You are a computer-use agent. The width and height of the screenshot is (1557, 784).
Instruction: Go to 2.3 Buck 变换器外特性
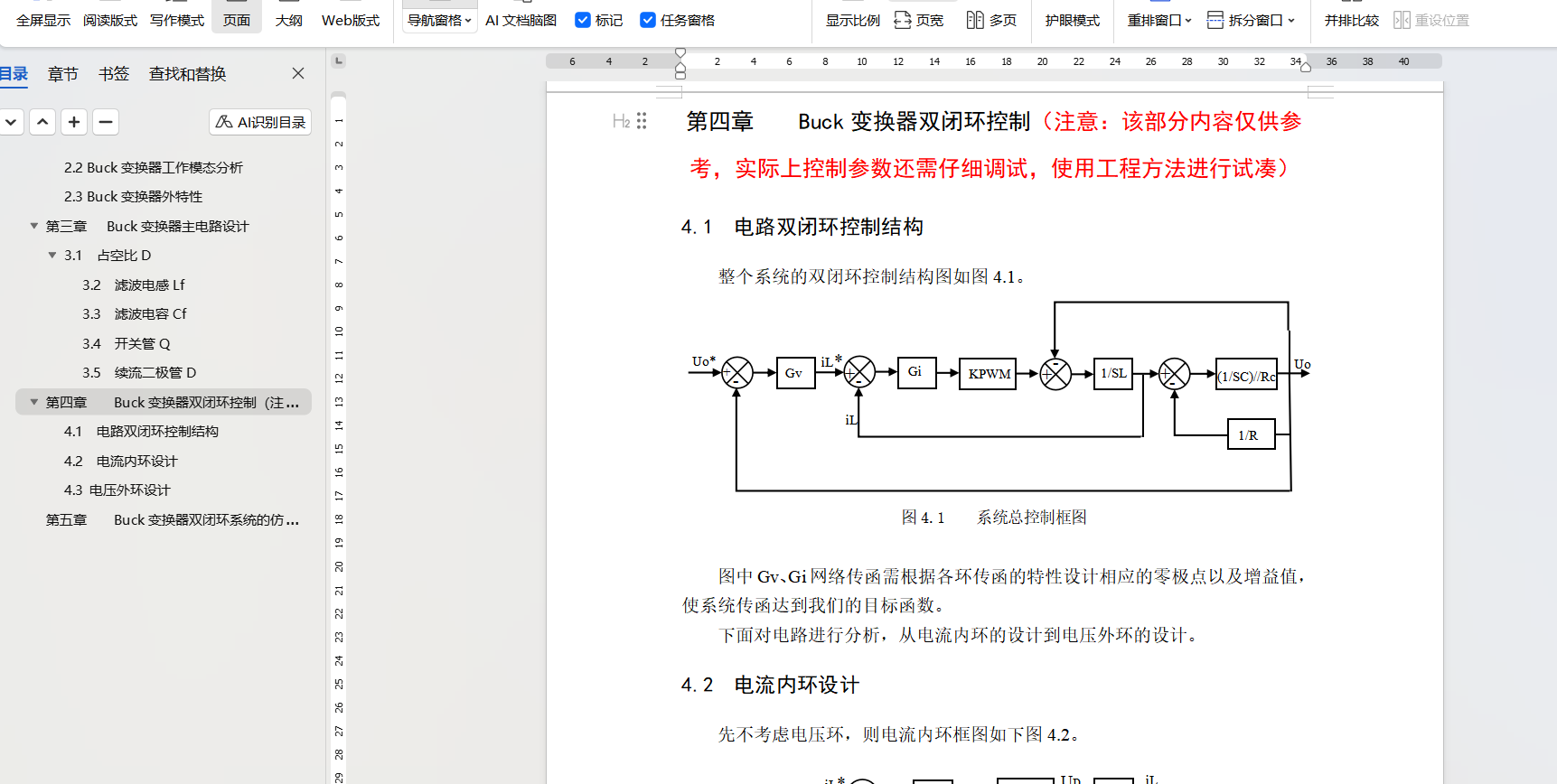(134, 196)
